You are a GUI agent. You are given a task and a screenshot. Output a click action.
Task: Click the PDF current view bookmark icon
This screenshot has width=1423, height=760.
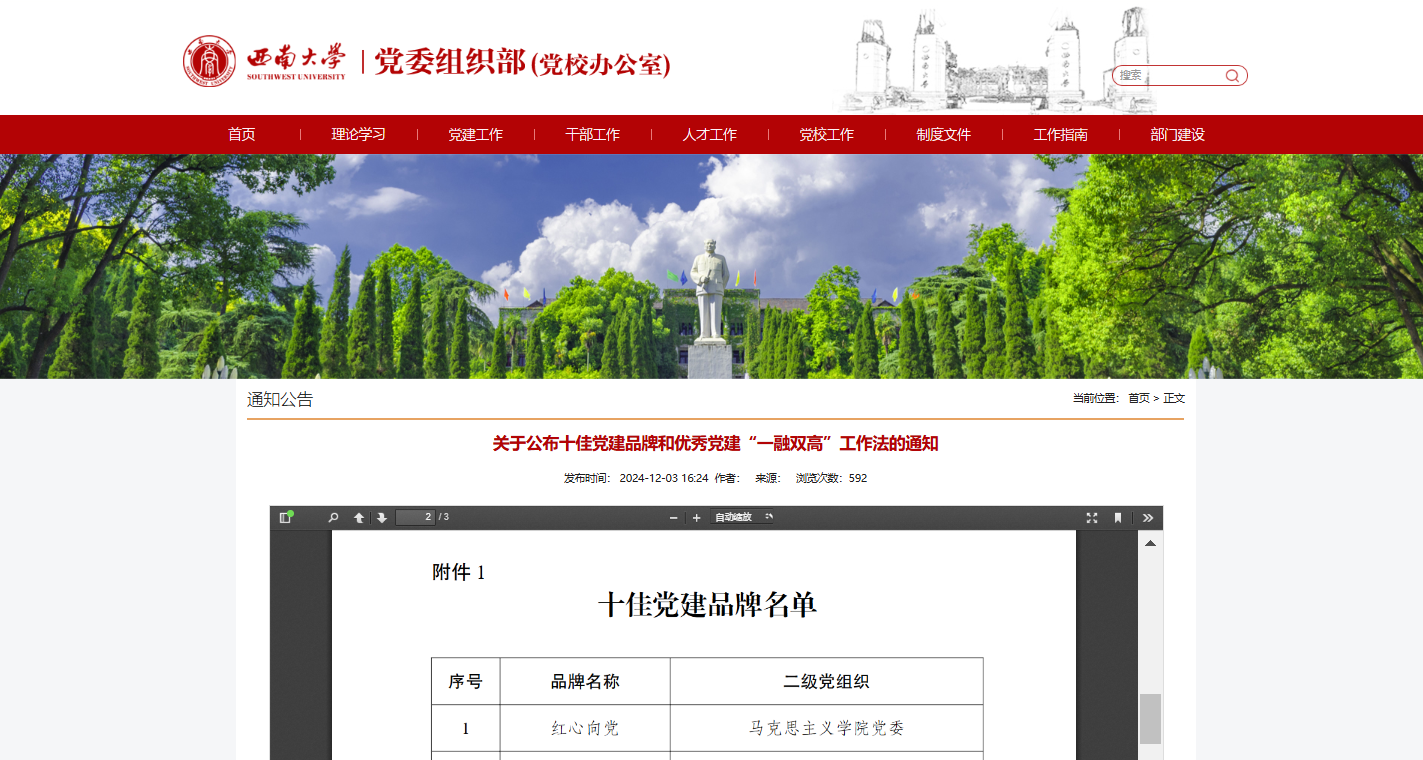pyautogui.click(x=1118, y=517)
